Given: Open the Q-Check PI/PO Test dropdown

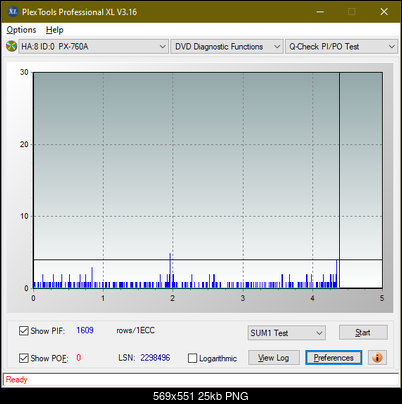Looking at the screenshot, I should pos(341,47).
